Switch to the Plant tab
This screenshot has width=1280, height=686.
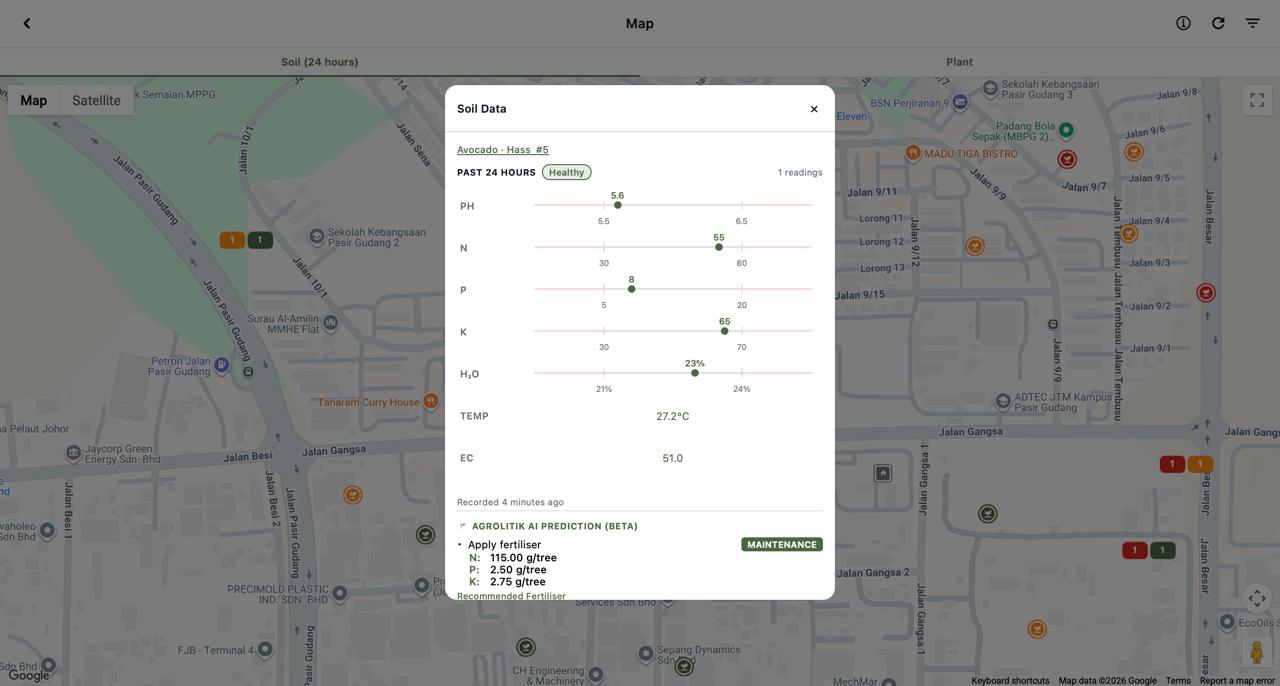point(959,62)
